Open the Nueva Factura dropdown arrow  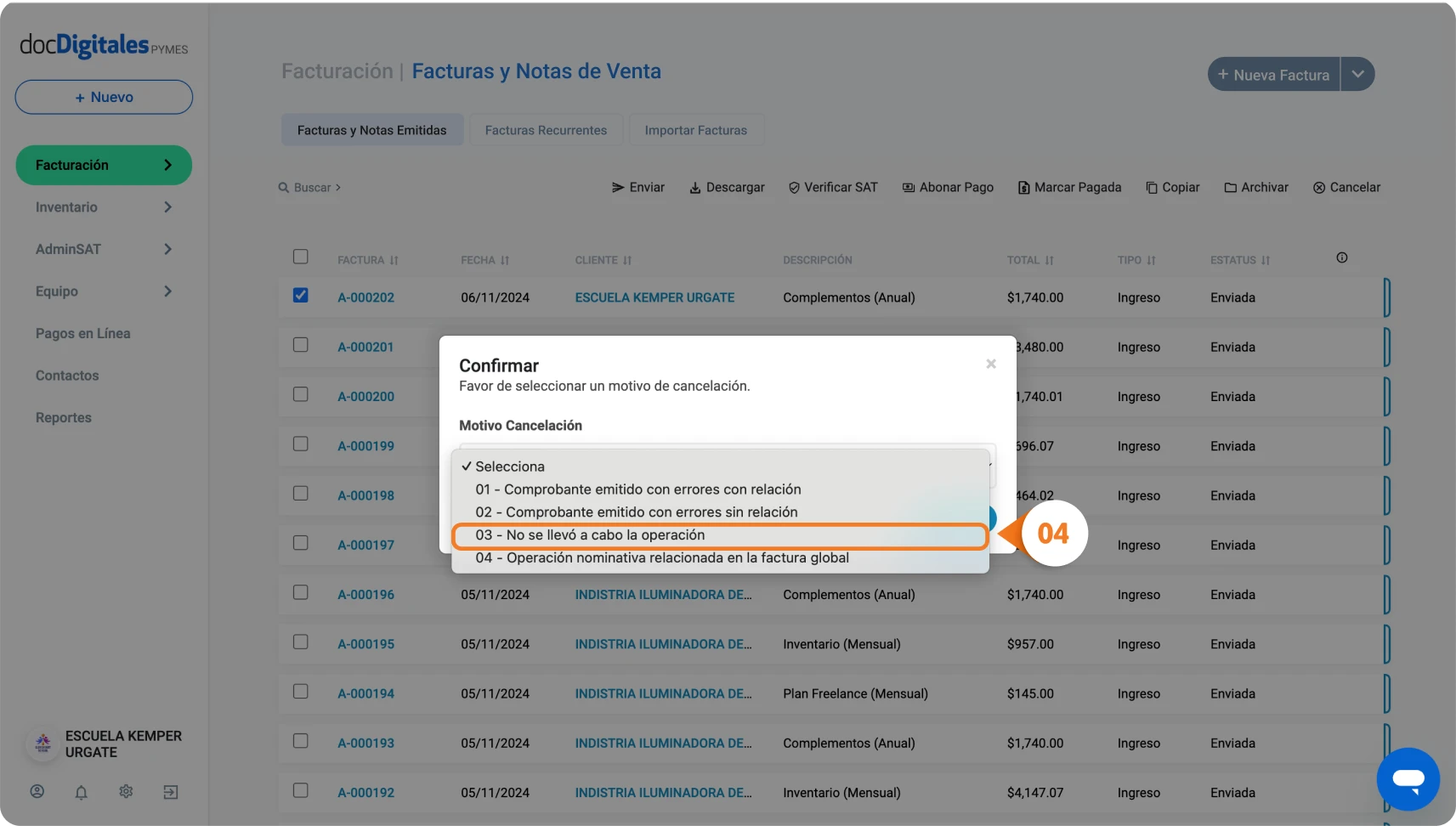tap(1358, 74)
